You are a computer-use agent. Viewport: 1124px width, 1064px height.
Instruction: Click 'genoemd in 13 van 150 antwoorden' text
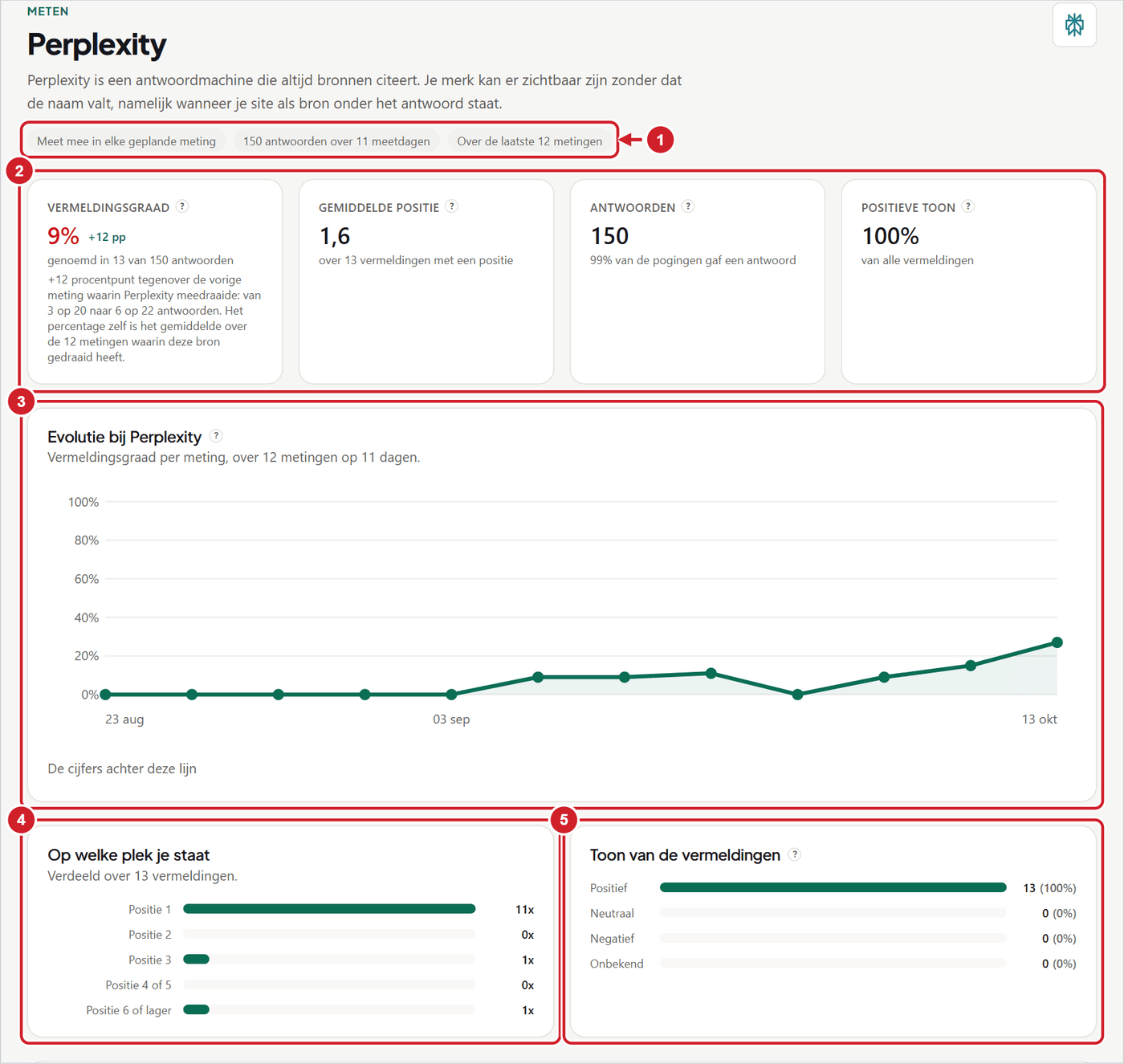click(x=140, y=260)
